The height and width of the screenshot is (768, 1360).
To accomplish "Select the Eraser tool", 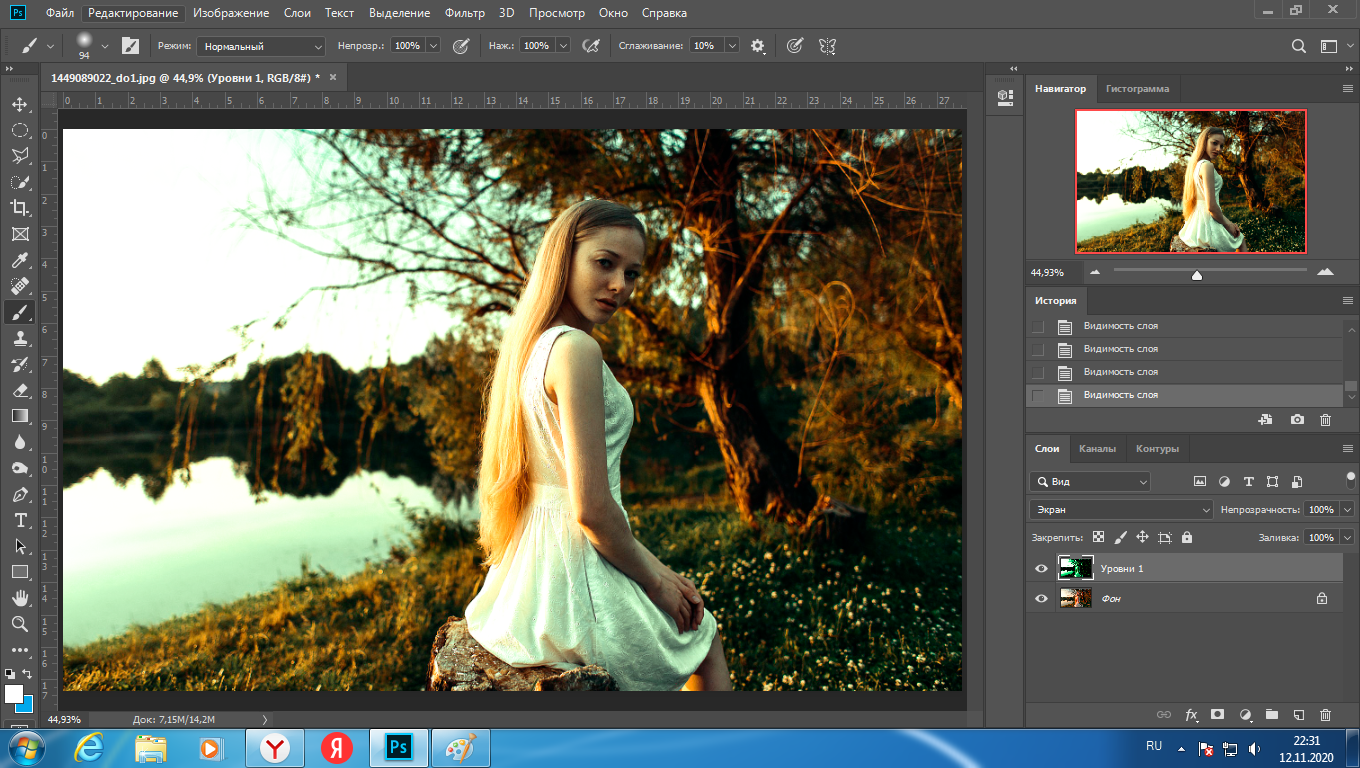I will click(x=20, y=390).
